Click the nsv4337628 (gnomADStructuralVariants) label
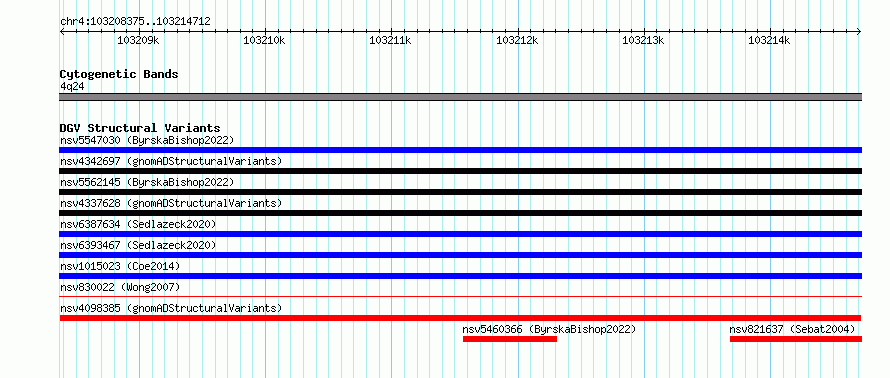 coord(171,203)
